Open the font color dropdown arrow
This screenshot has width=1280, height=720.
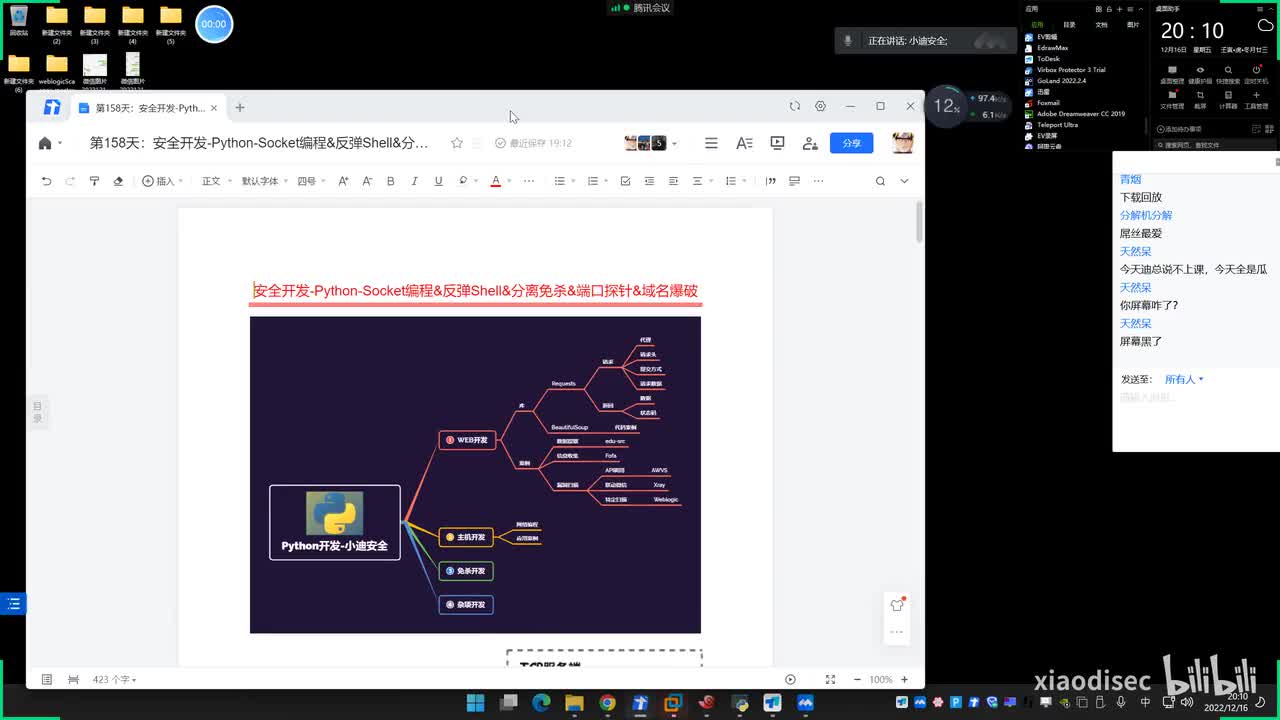509,181
